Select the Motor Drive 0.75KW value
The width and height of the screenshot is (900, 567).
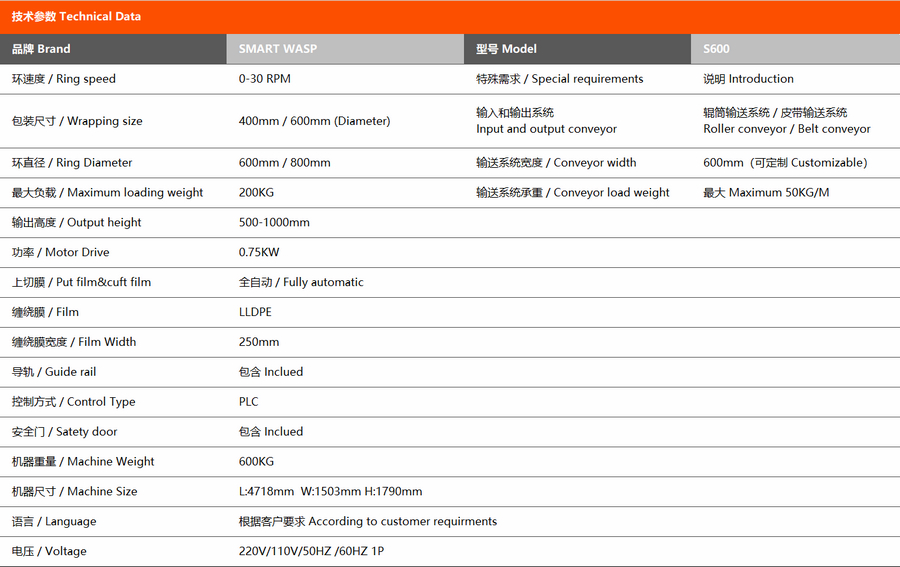[x=259, y=253]
